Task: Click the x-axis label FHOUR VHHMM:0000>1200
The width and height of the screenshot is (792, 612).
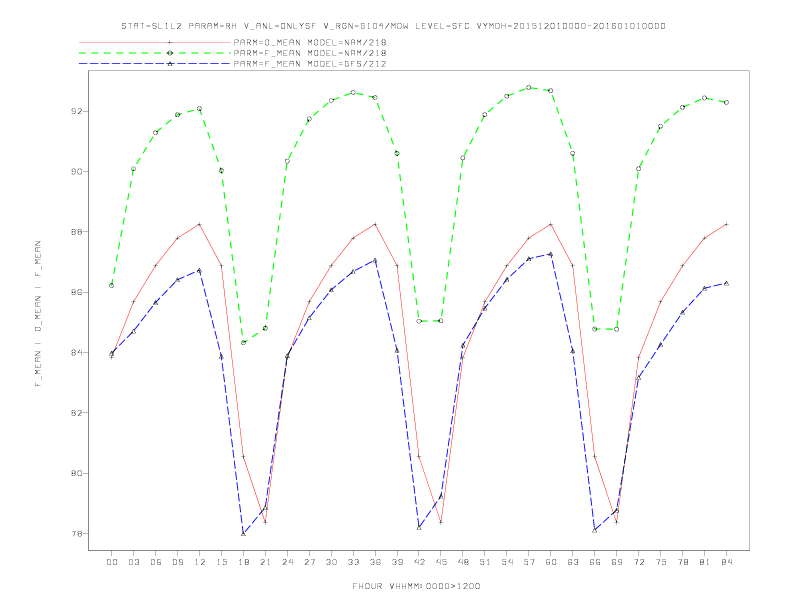Action: (x=416, y=586)
